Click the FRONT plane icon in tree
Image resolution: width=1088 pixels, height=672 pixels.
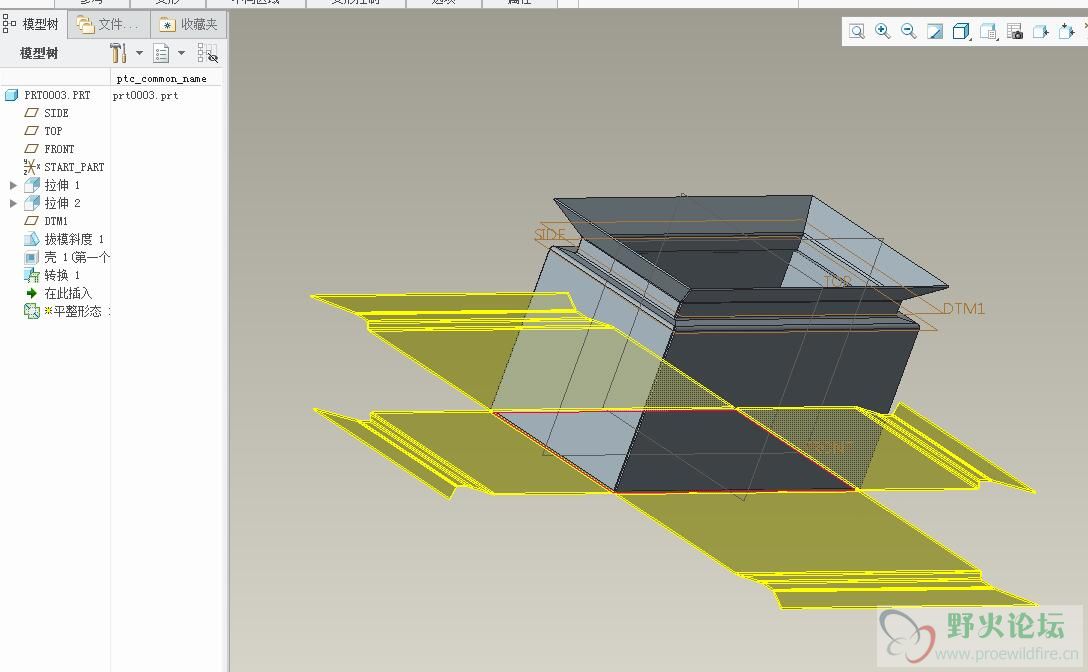click(x=32, y=149)
